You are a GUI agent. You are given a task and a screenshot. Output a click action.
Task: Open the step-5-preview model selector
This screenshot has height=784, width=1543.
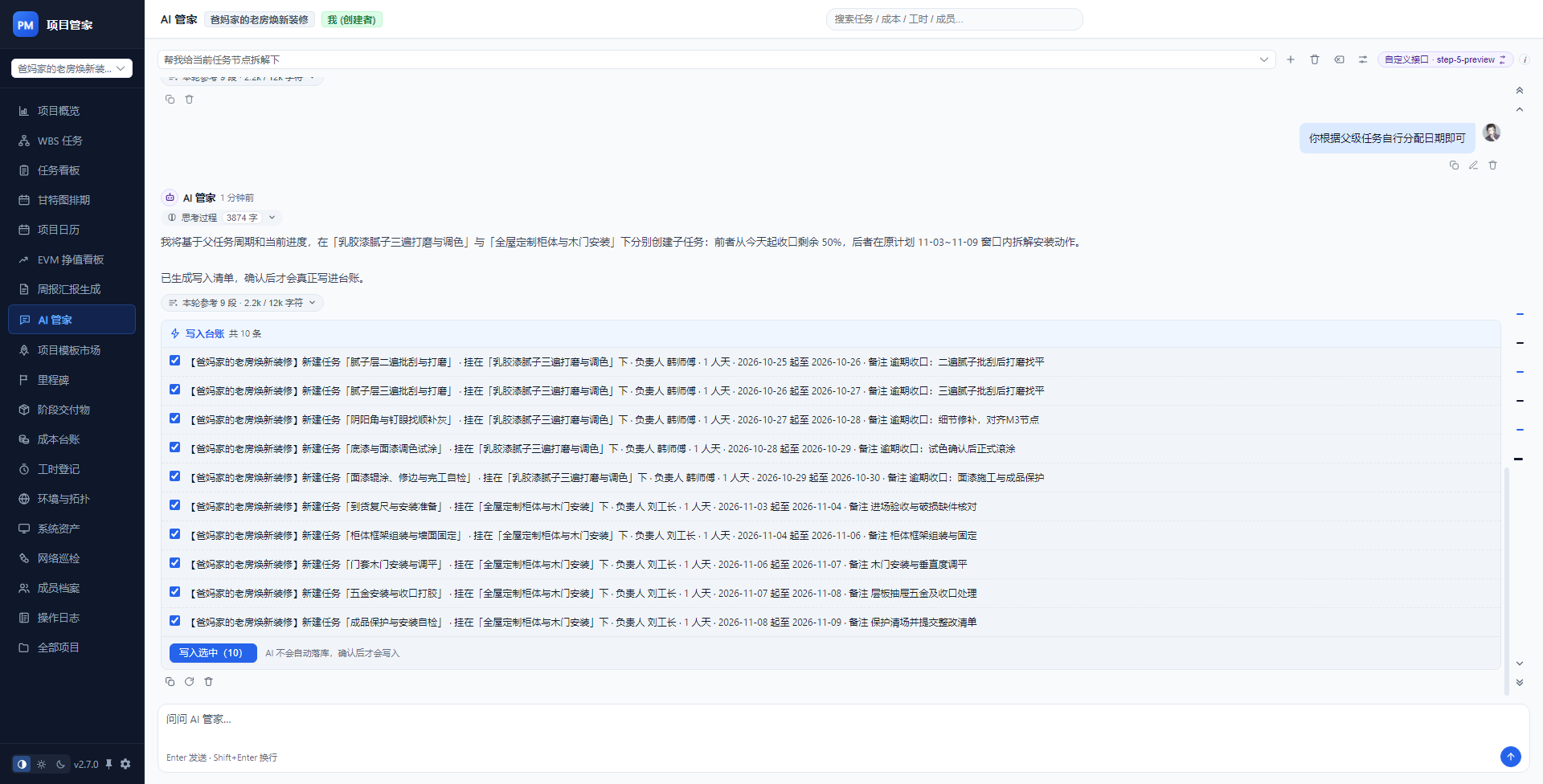tap(1445, 59)
